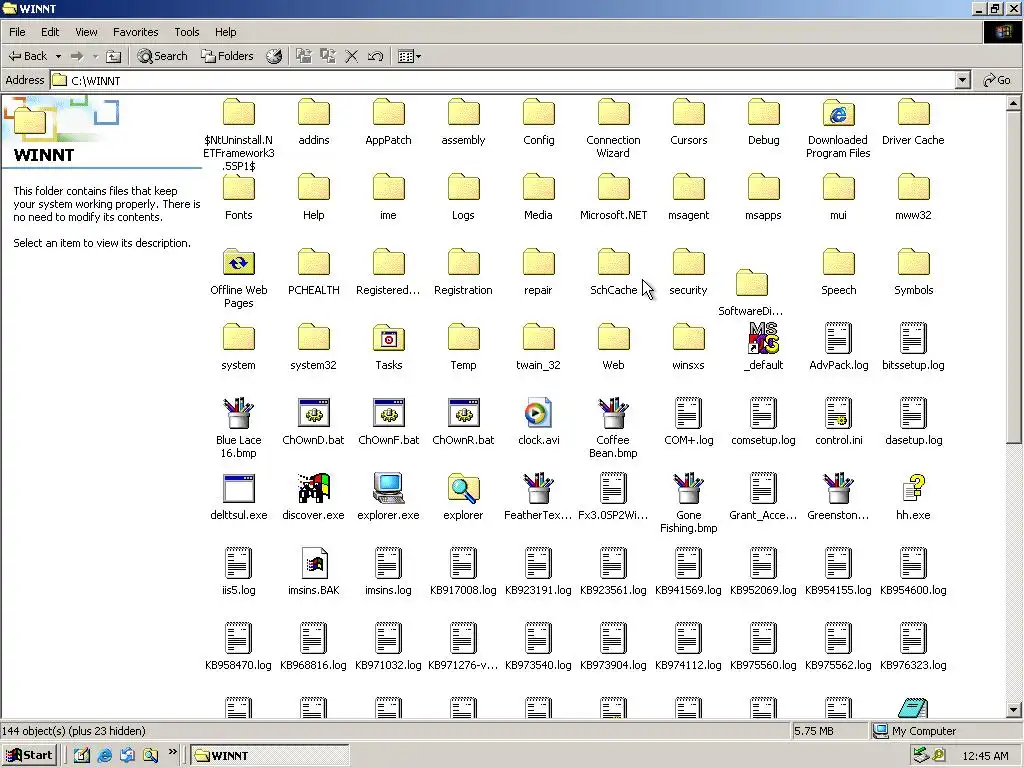Select the Microsoft.NET folder
The width and height of the screenshot is (1024, 768).
tap(613, 197)
